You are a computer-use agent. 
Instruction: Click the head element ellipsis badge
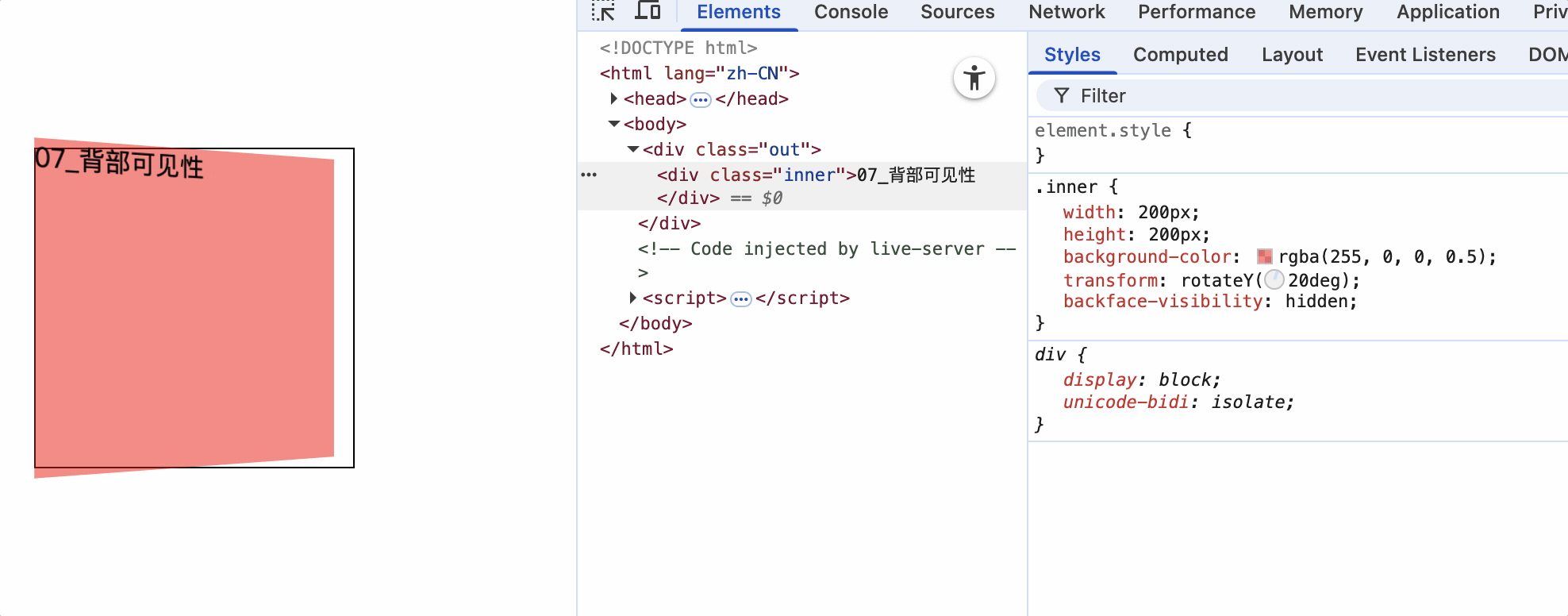tap(700, 100)
